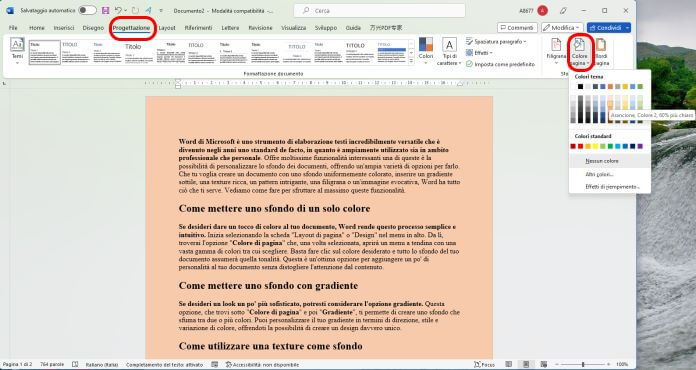Pick the black theme color swatch
The height and width of the screenshot is (370, 696).
point(580,87)
